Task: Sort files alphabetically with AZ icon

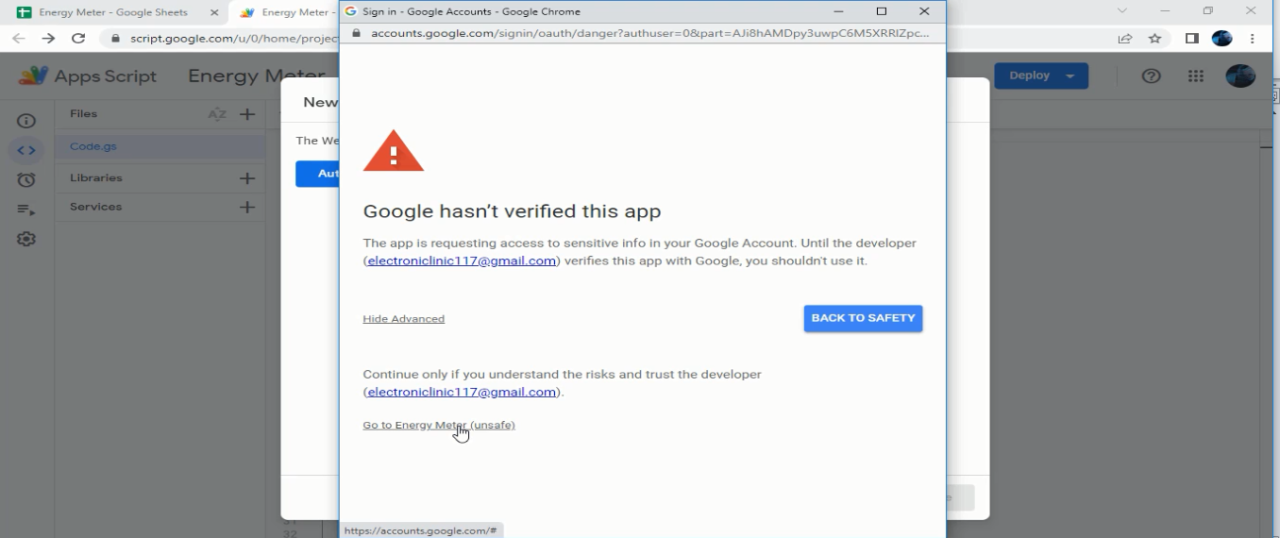Action: pos(217,114)
